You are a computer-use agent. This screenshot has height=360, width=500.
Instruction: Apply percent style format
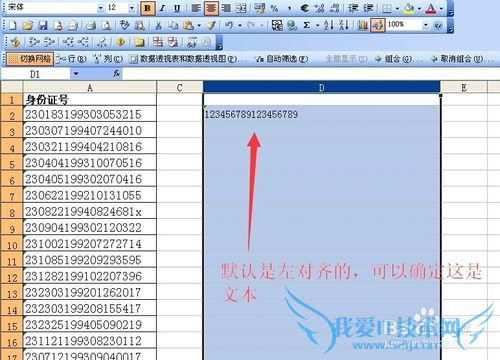(x=274, y=8)
